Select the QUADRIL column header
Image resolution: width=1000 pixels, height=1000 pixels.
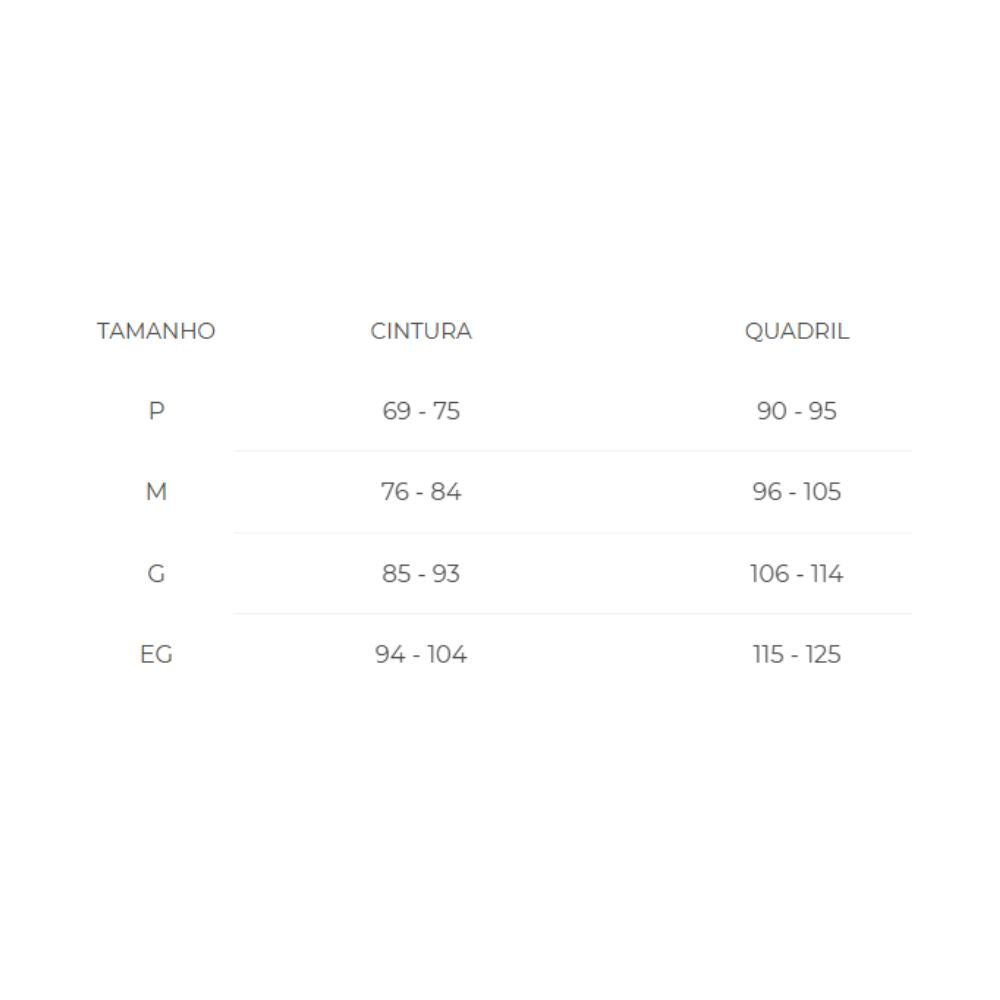(x=797, y=331)
